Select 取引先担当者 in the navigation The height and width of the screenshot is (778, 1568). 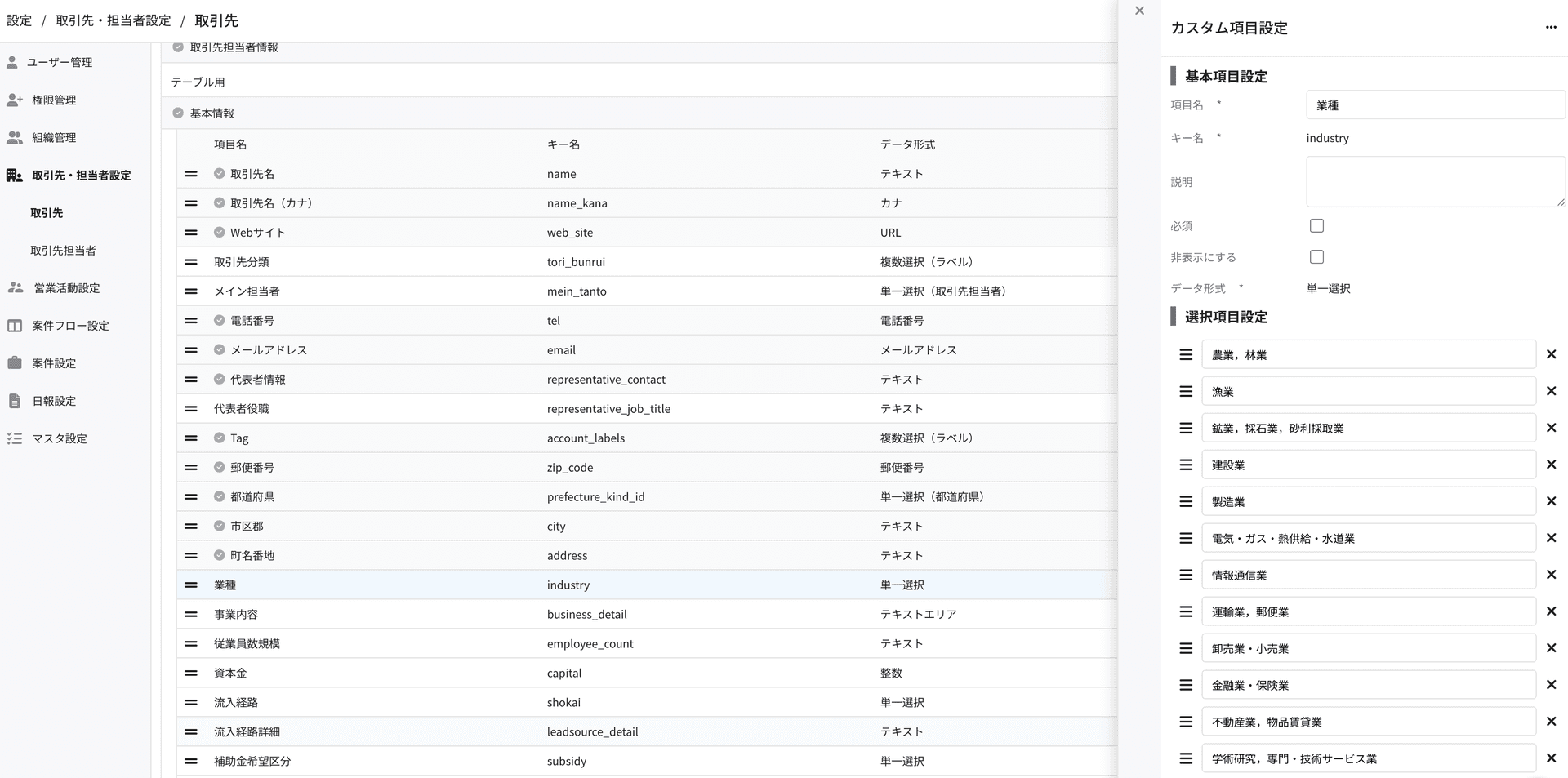[65, 250]
